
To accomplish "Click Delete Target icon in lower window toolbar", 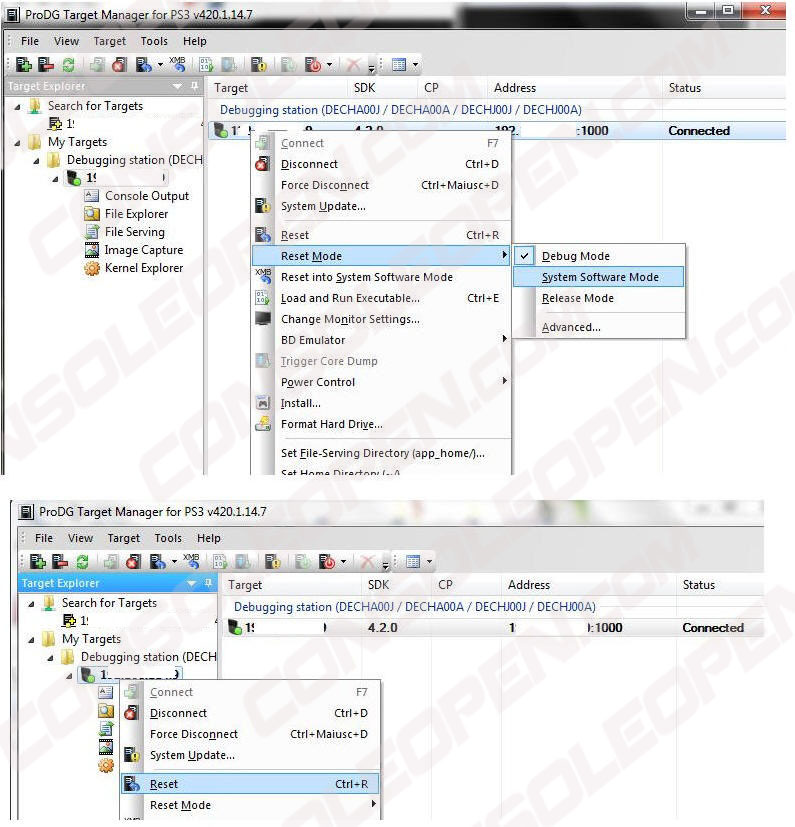I will 60,562.
